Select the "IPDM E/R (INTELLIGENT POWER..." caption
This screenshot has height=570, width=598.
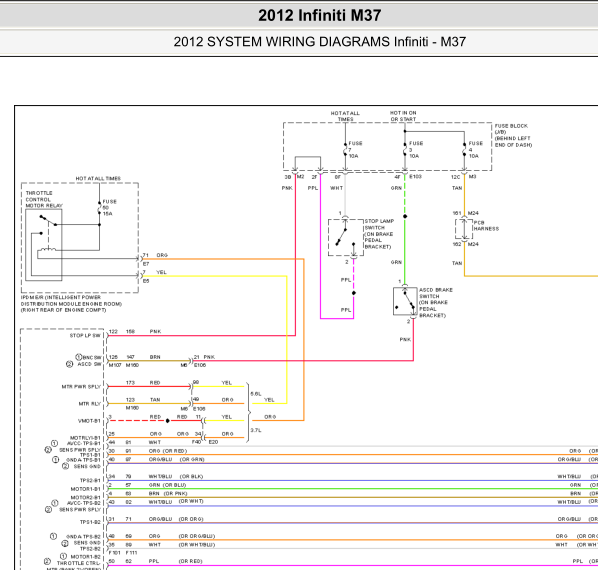(x=71, y=303)
